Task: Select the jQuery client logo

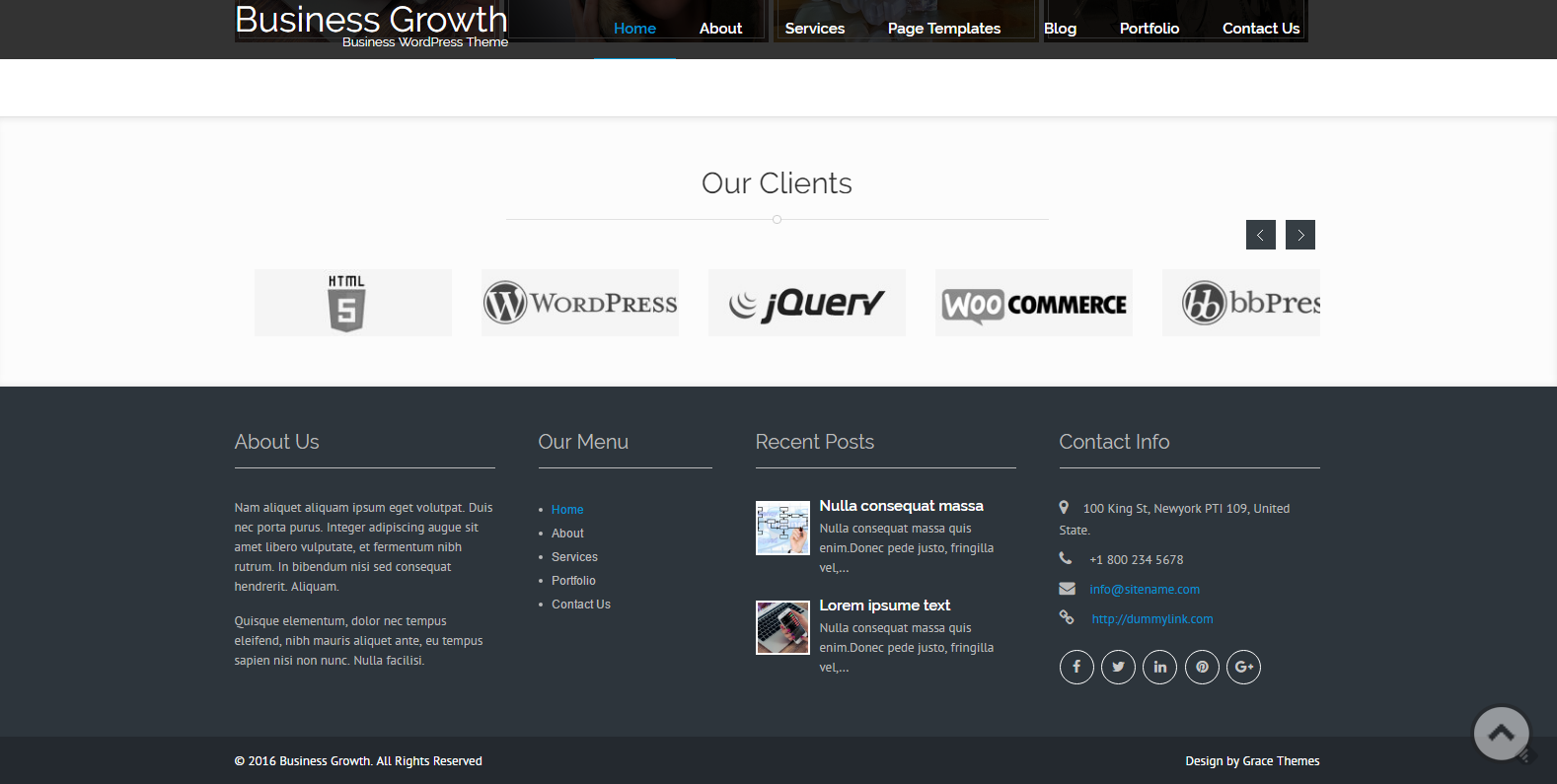Action: click(x=807, y=303)
